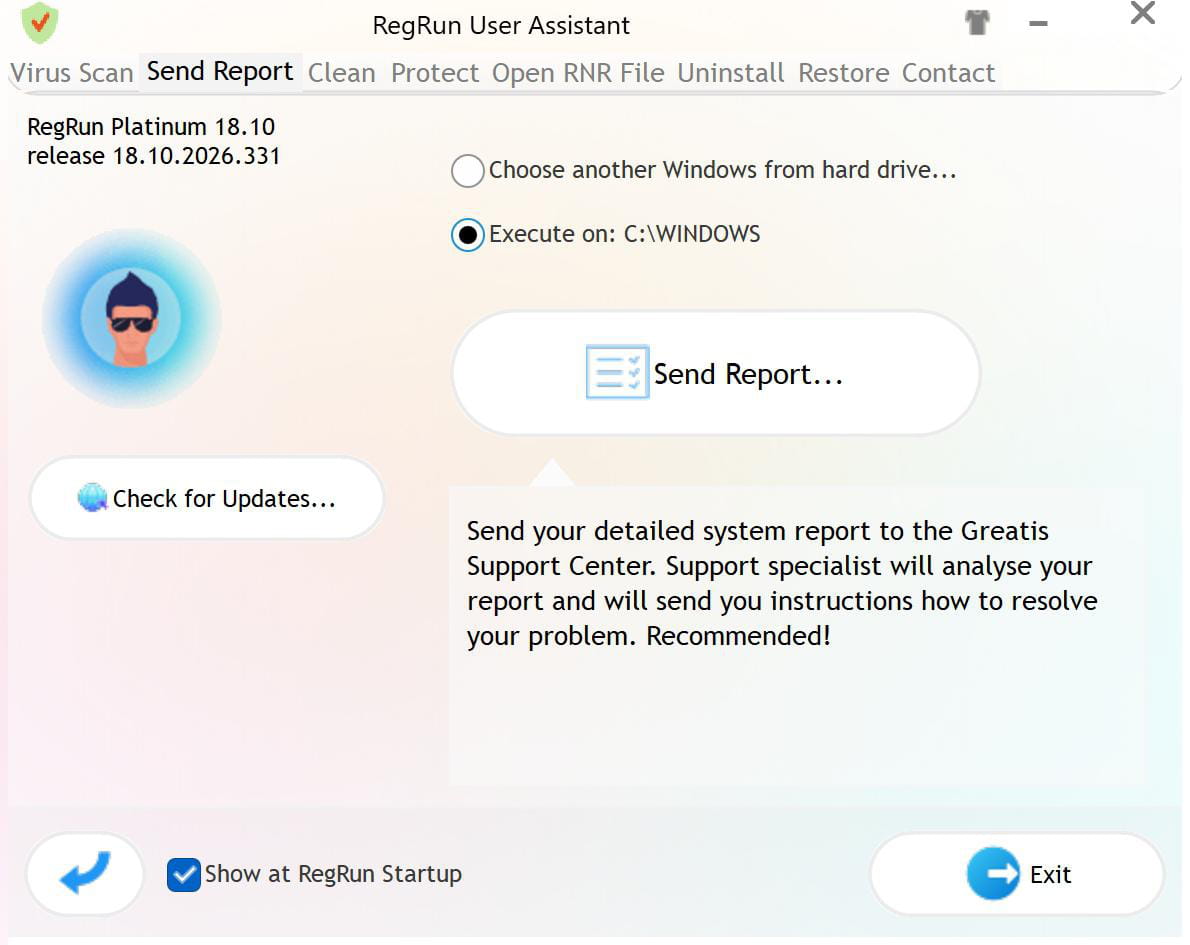Click the blue arrow Exit icon

tap(992, 874)
